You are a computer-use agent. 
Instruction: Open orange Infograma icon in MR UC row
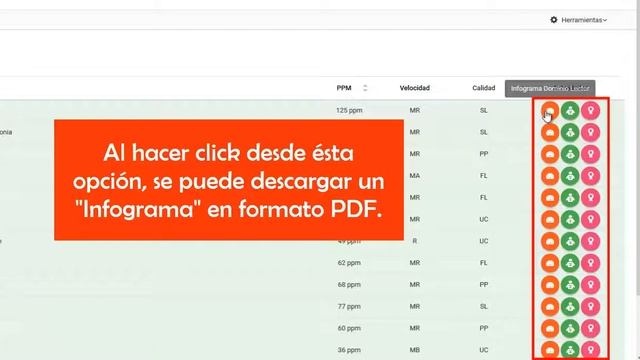pos(550,220)
